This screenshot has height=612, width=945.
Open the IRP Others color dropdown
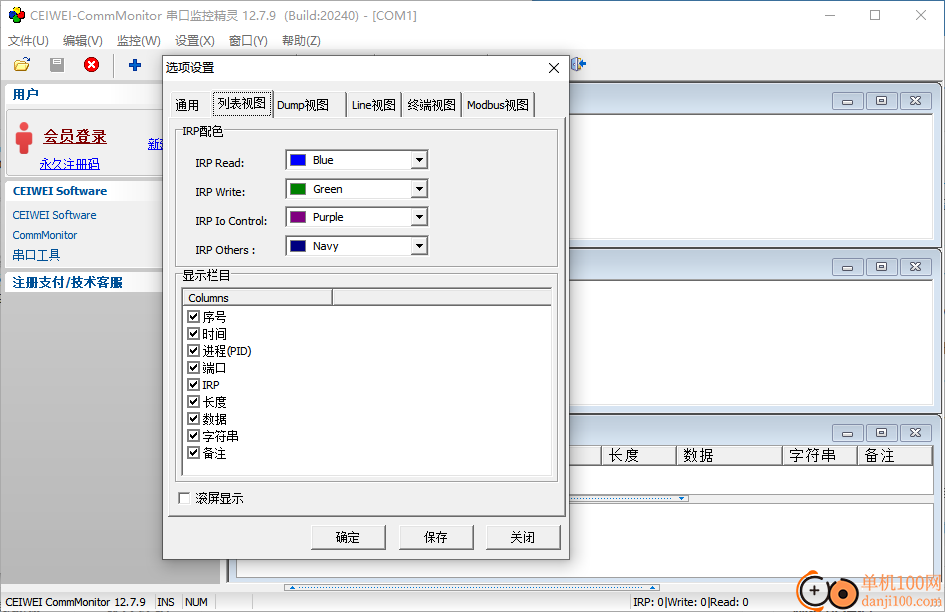coord(419,246)
